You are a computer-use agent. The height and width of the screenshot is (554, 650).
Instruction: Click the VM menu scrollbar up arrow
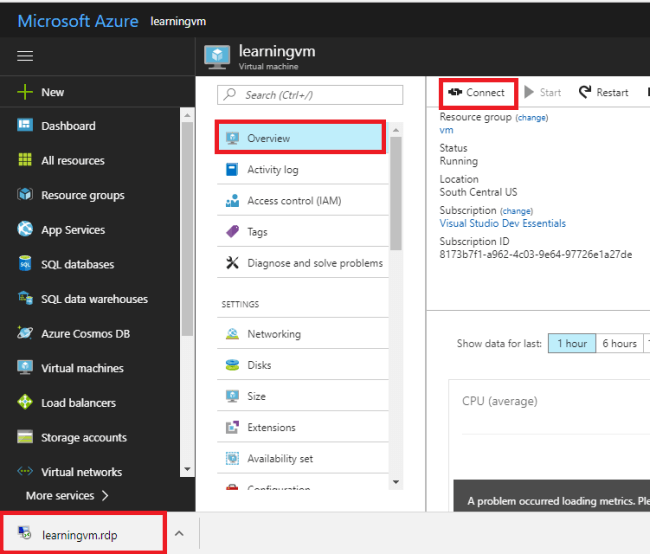pos(396,130)
